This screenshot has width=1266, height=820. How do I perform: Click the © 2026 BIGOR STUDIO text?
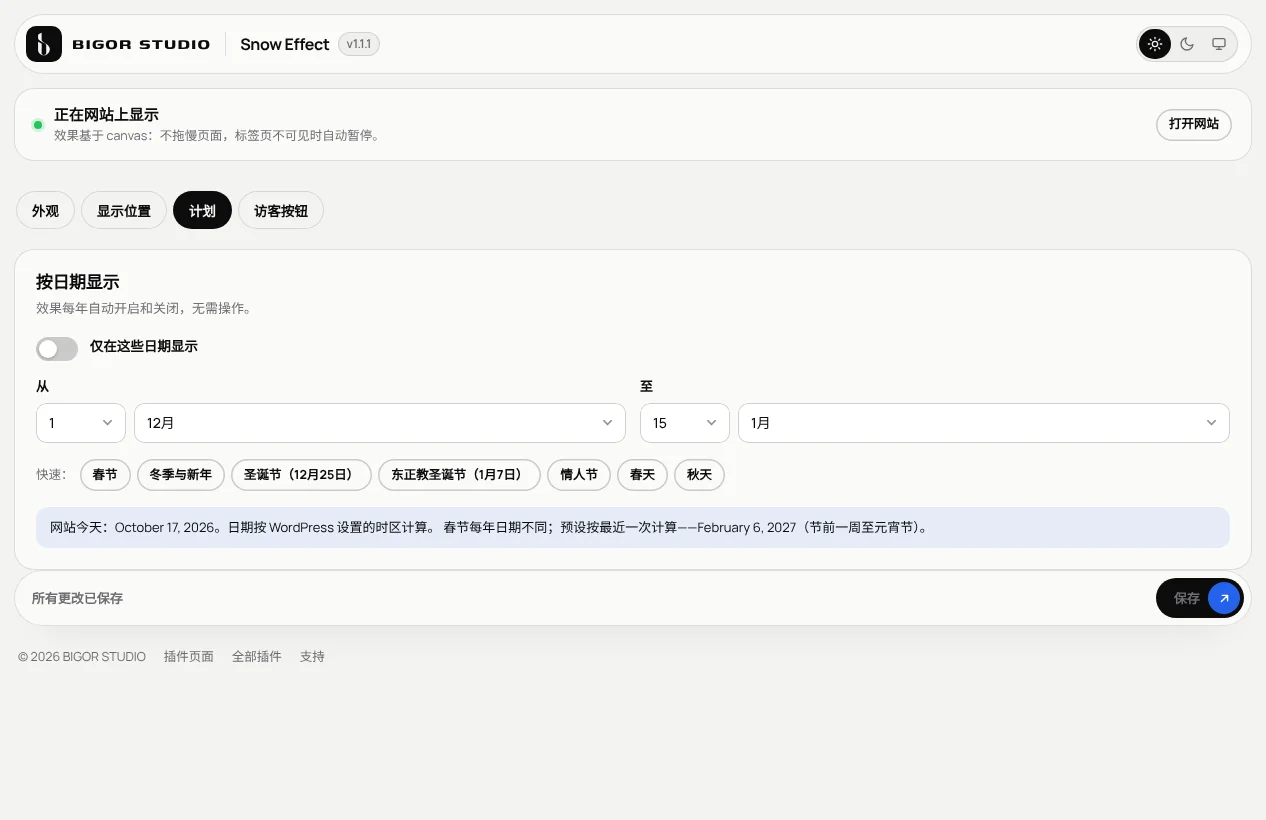point(82,657)
